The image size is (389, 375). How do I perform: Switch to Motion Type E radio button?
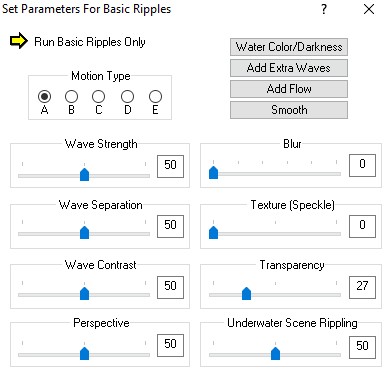coord(155,97)
